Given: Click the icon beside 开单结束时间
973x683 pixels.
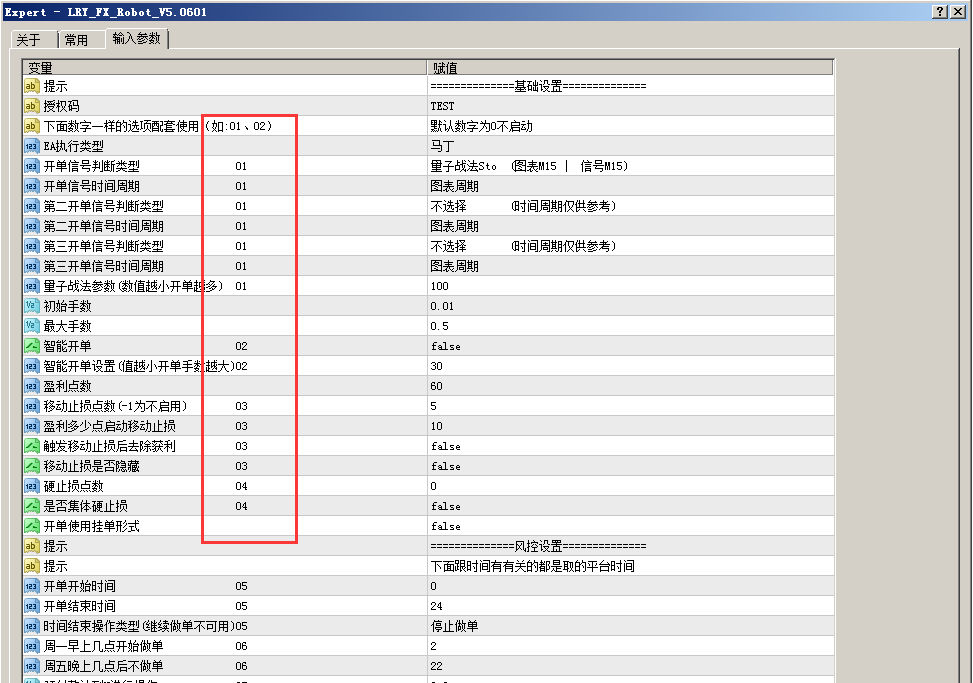Looking at the screenshot, I should (x=32, y=606).
